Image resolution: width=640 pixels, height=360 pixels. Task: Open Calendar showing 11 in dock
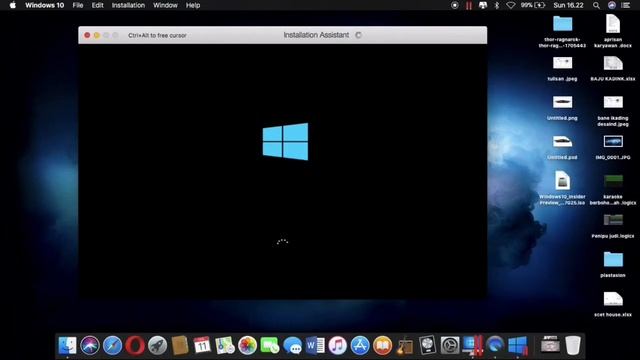click(202, 345)
